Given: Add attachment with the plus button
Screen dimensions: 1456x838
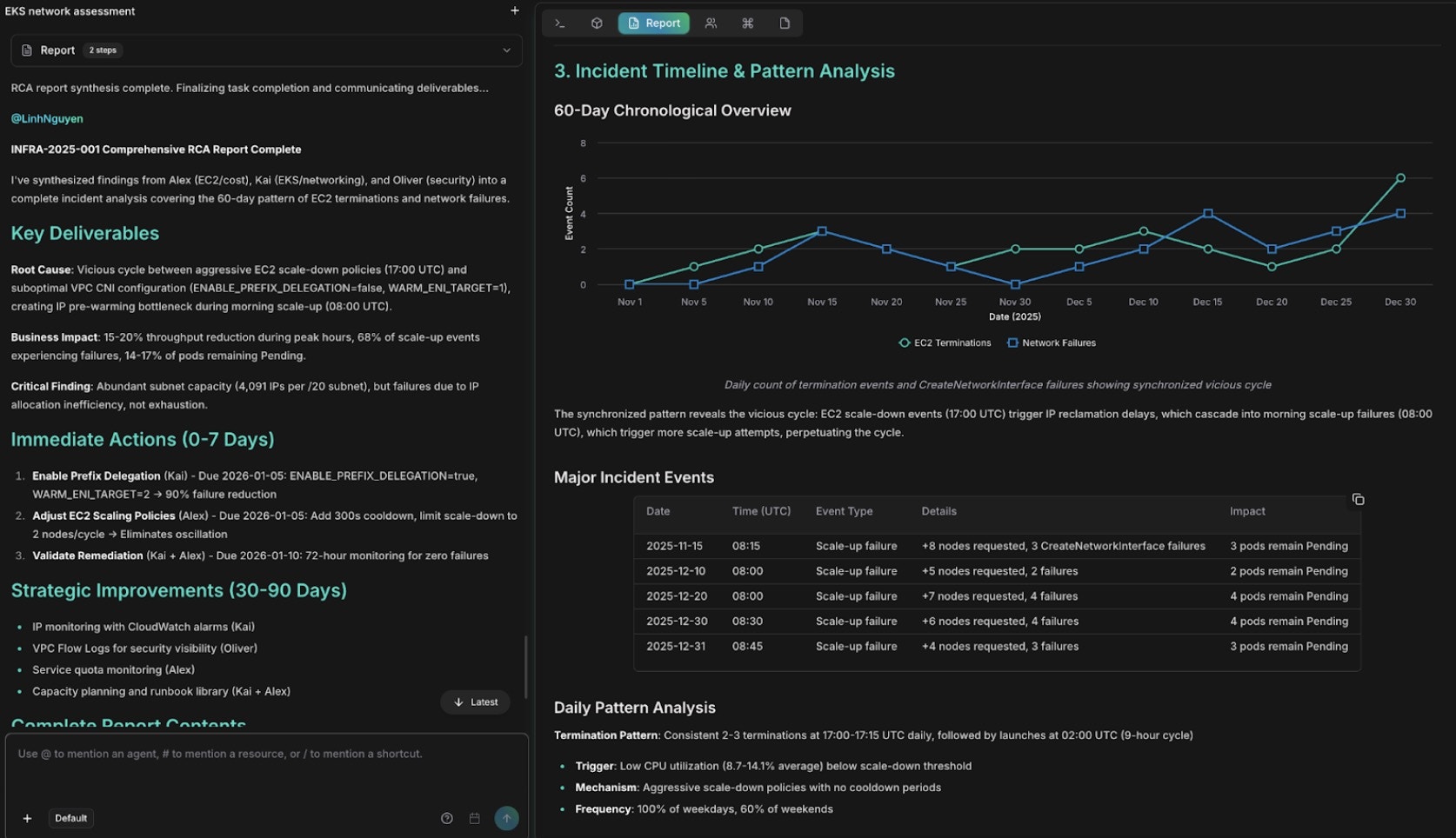Looking at the screenshot, I should pos(27,818).
